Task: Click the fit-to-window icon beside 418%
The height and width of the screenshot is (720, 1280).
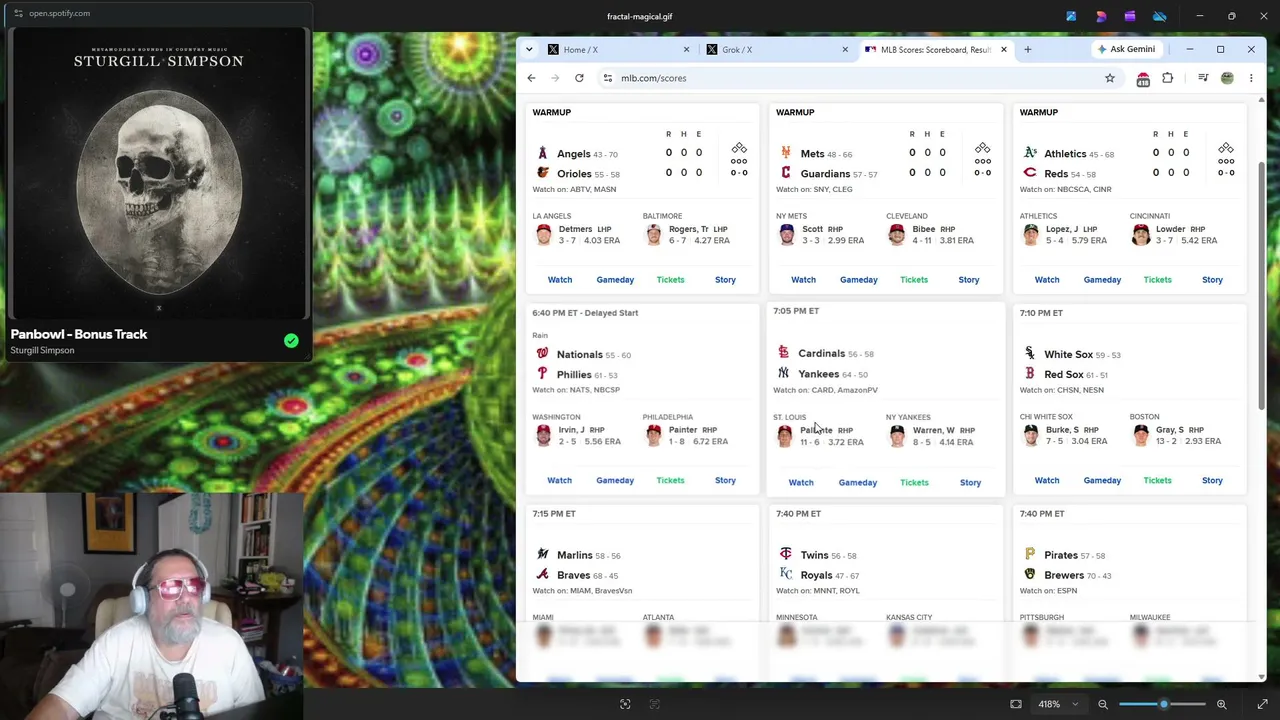Action: (x=1016, y=704)
